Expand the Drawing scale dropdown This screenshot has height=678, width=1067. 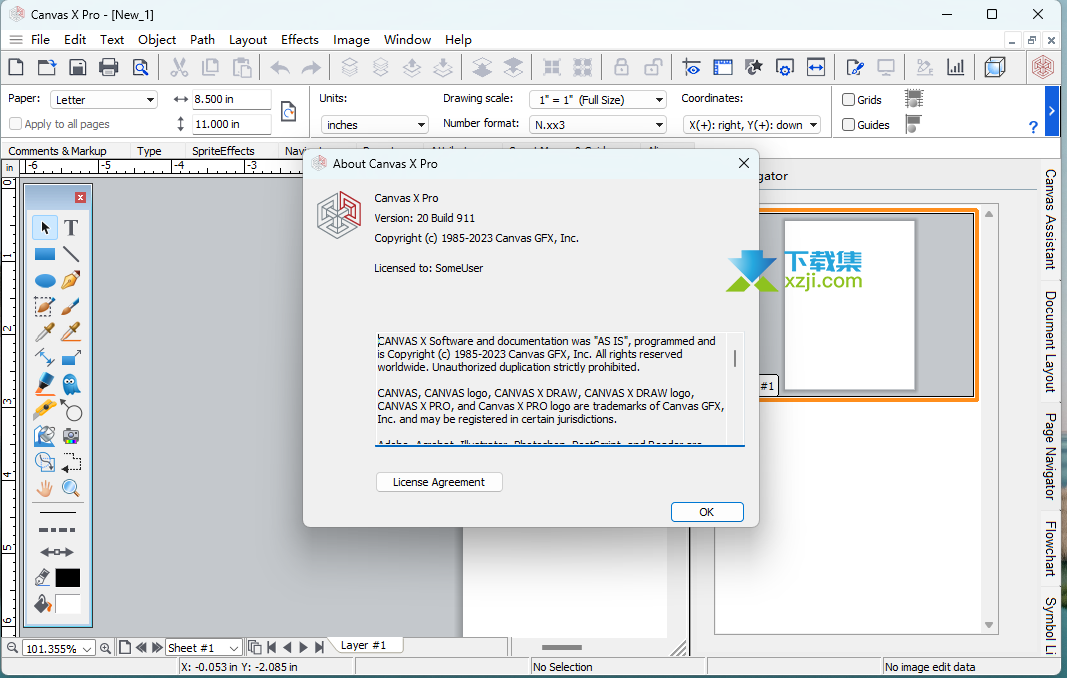598,99
